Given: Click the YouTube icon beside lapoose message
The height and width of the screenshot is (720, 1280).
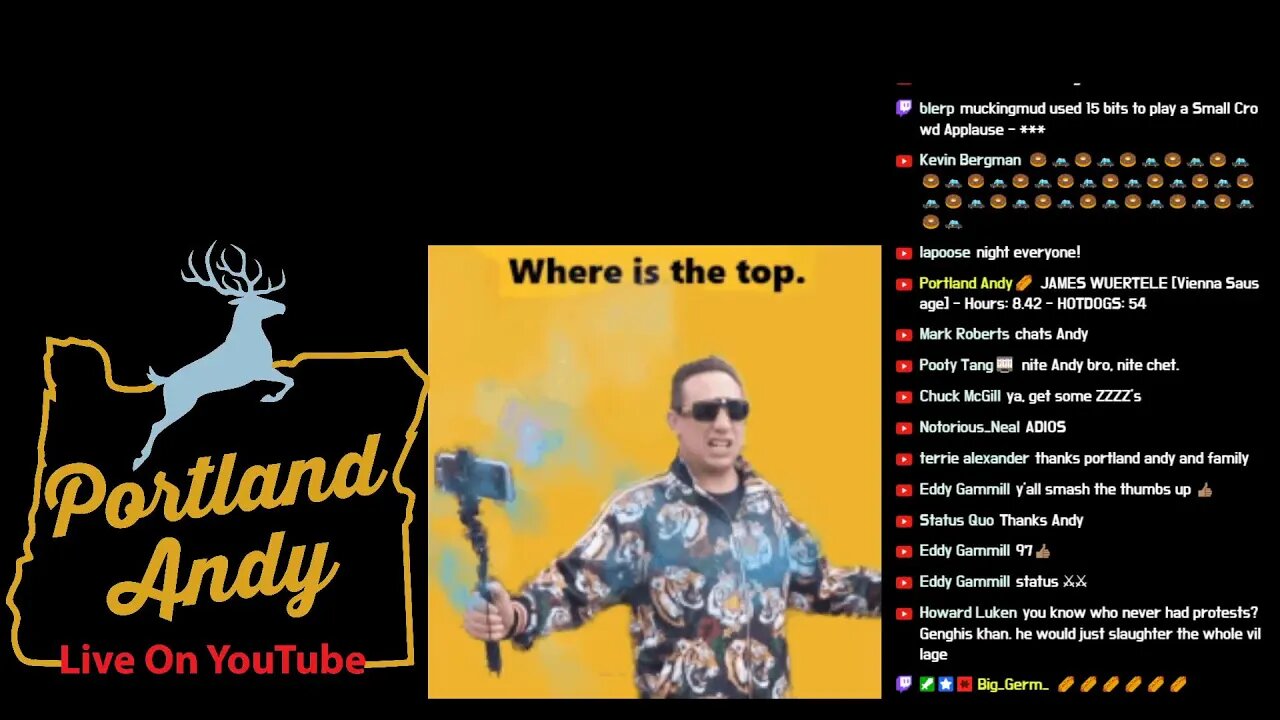Looking at the screenshot, I should pyautogui.click(x=903, y=253).
